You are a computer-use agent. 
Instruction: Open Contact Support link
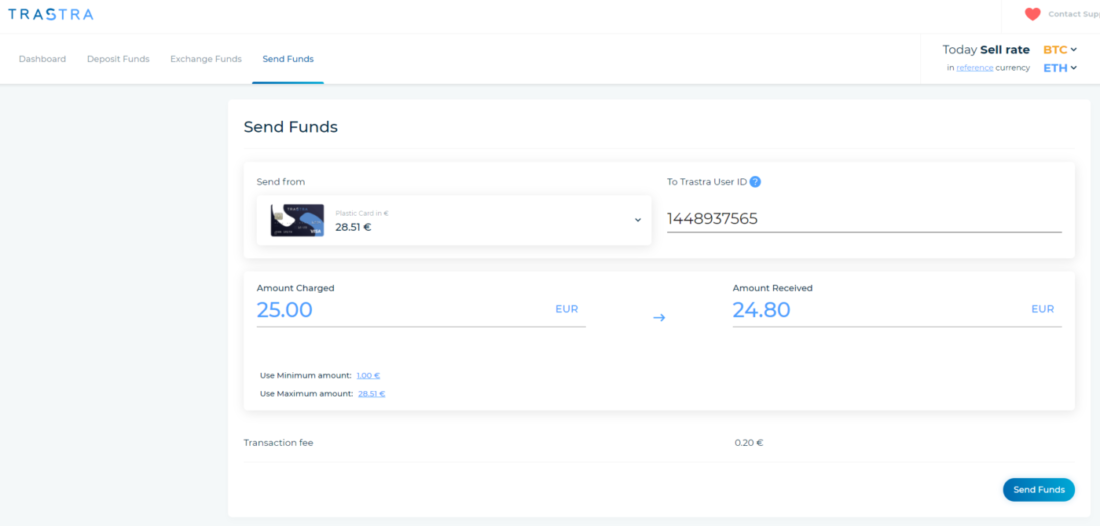click(1073, 14)
